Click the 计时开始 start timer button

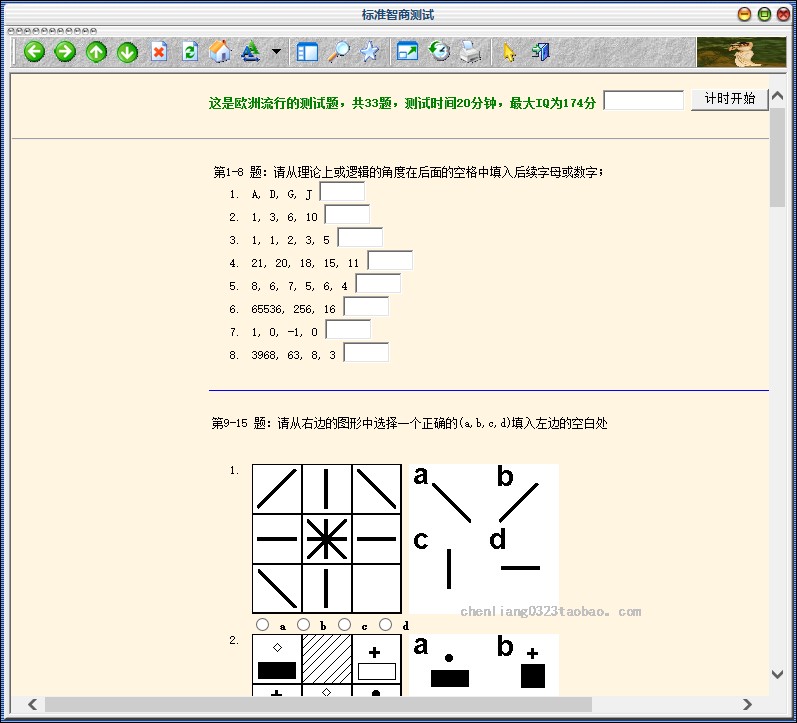[729, 99]
